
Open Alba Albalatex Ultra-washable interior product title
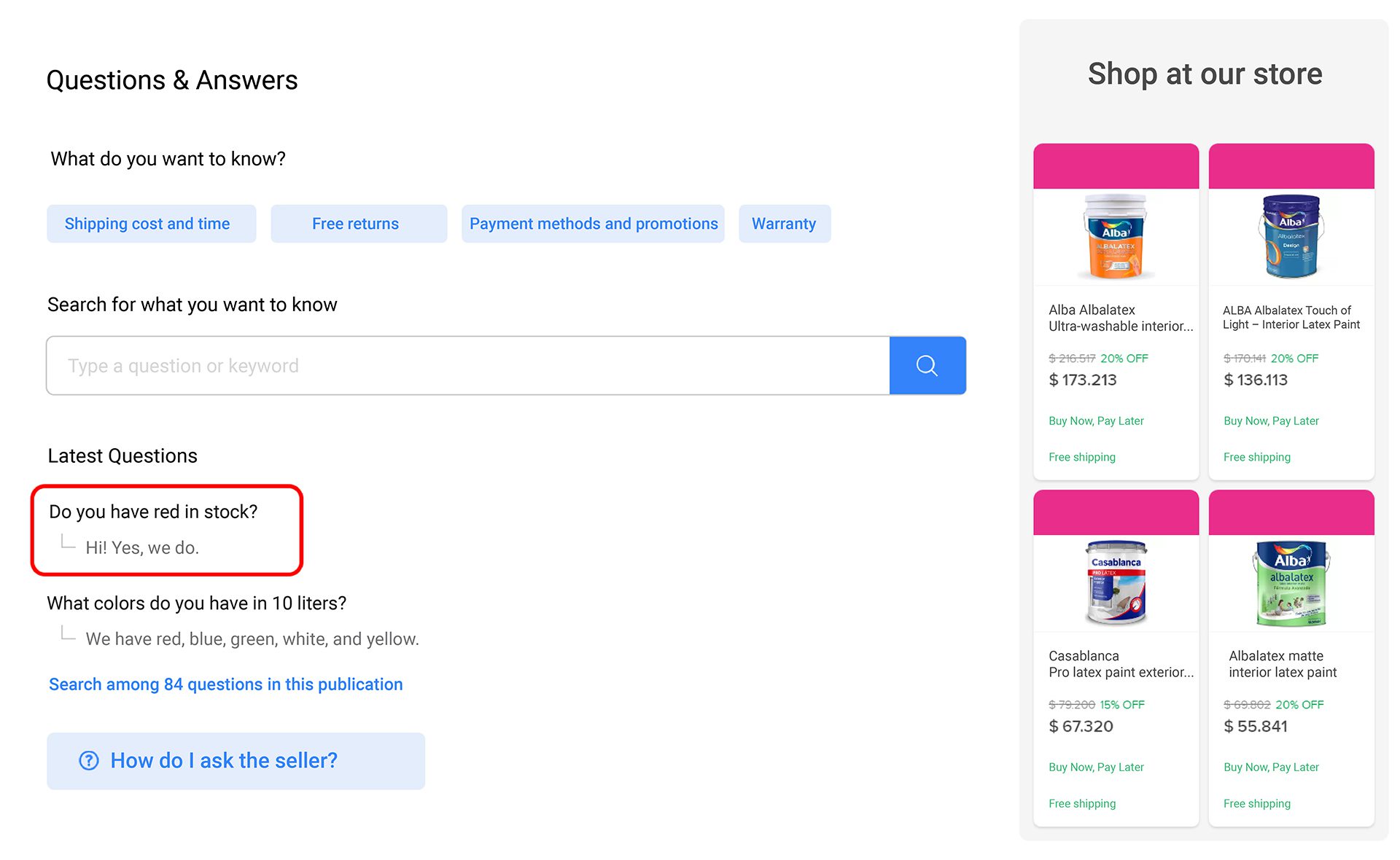click(x=1120, y=318)
